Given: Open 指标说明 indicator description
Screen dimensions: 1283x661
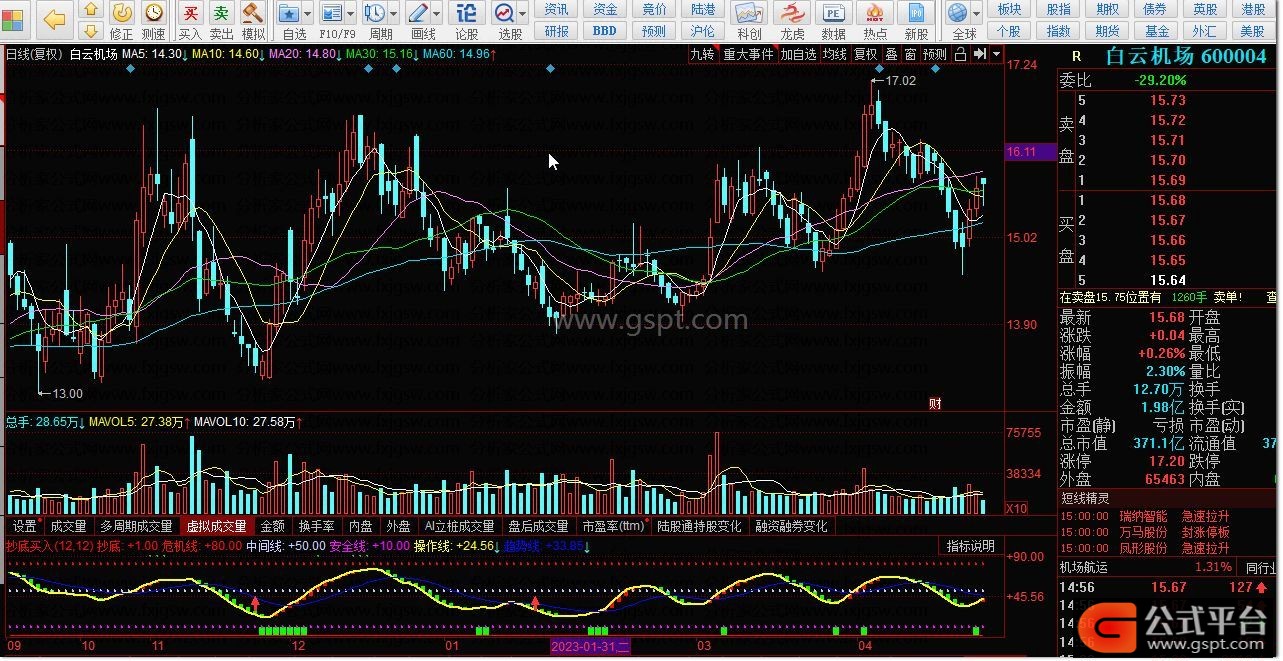Looking at the screenshot, I should [x=970, y=546].
